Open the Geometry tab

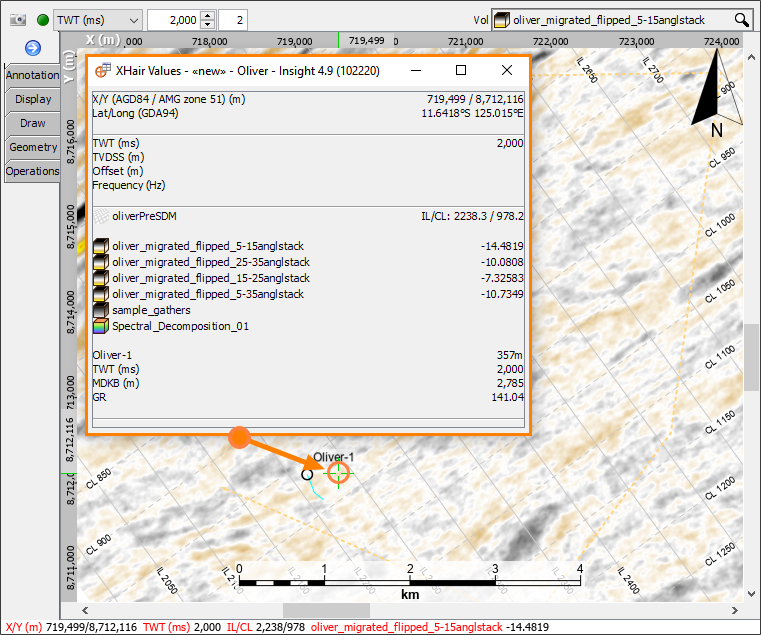(x=33, y=147)
